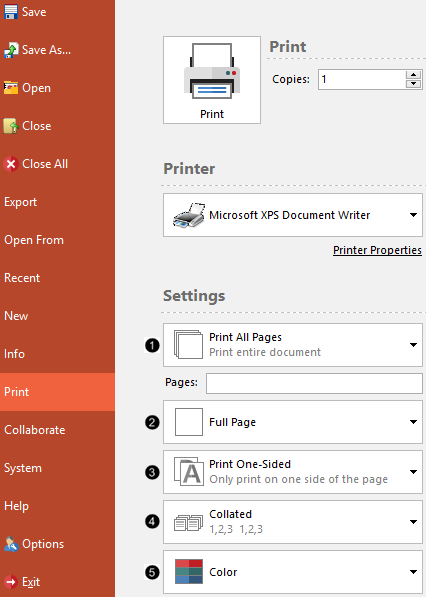Choose New in the sidebar menu
The height and width of the screenshot is (597, 426).
point(57,316)
